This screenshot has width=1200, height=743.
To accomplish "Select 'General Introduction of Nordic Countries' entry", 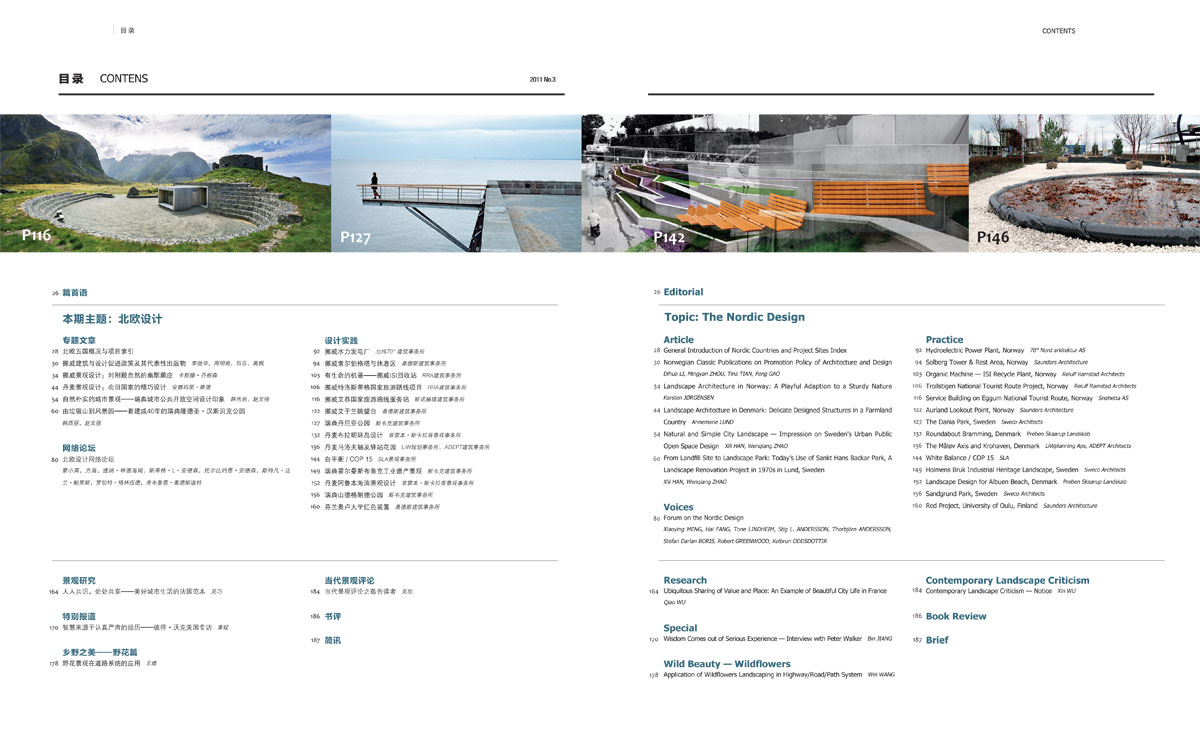I will coord(755,351).
